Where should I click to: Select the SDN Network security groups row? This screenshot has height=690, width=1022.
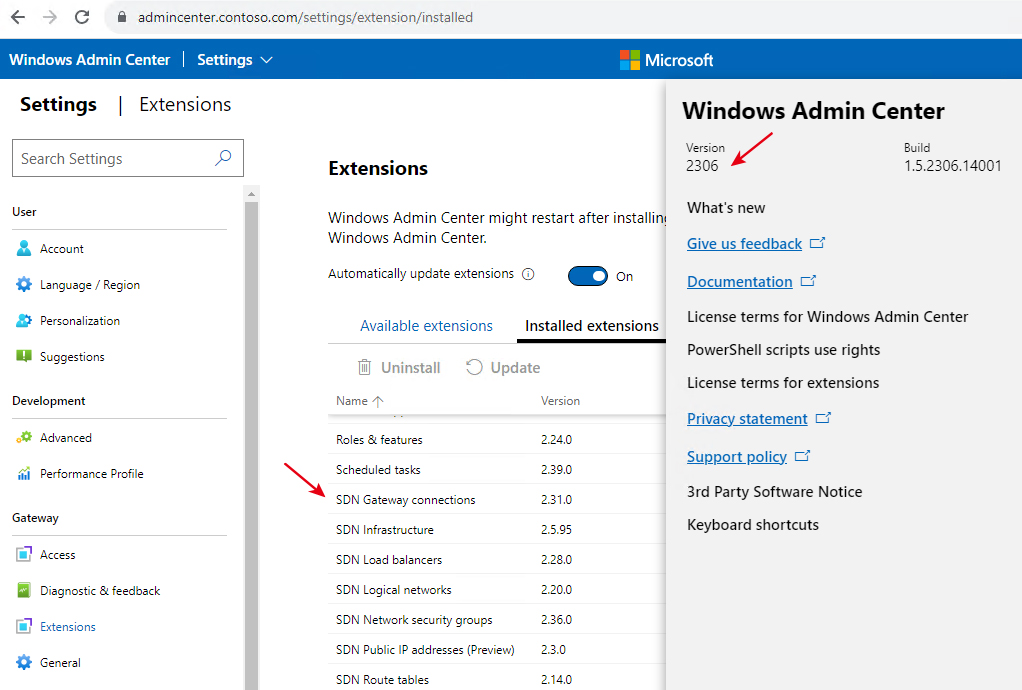(x=497, y=619)
